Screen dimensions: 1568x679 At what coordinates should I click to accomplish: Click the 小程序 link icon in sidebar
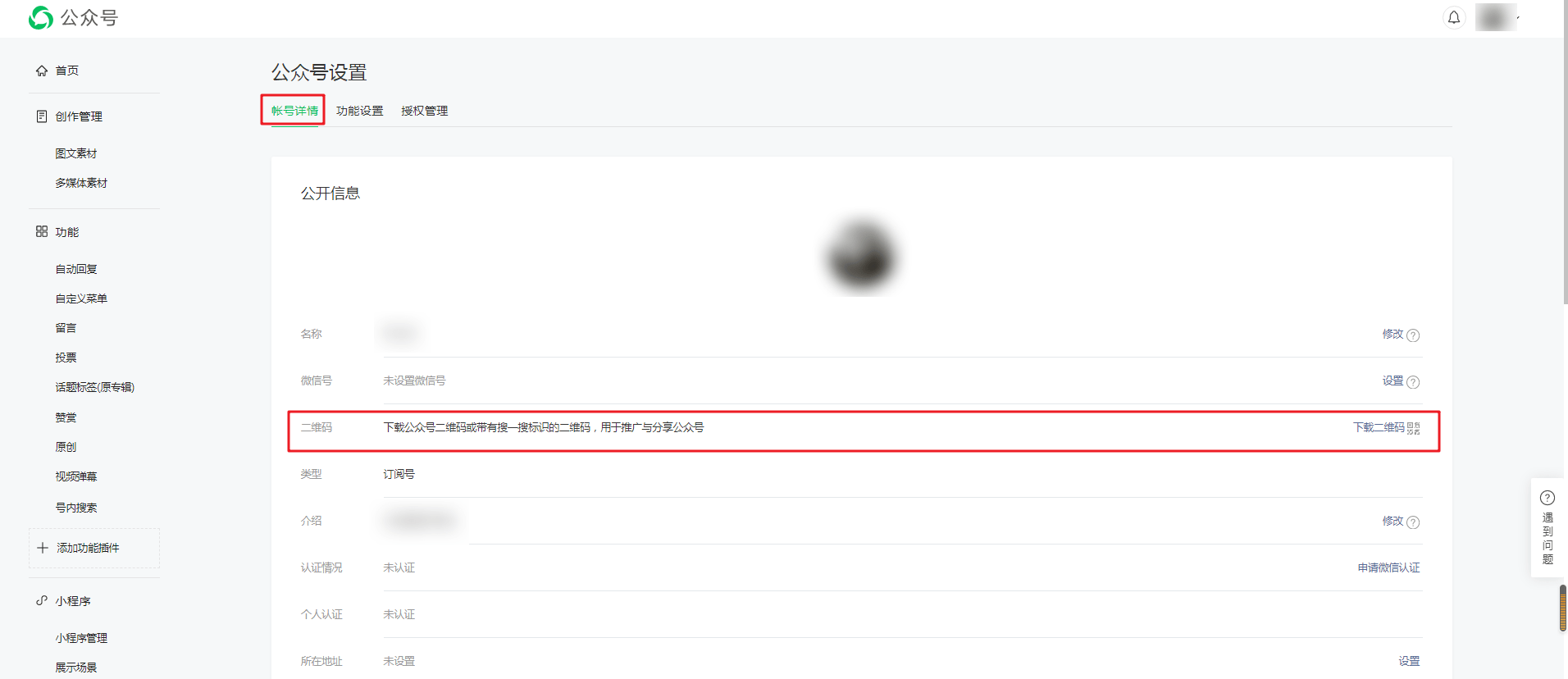(42, 601)
